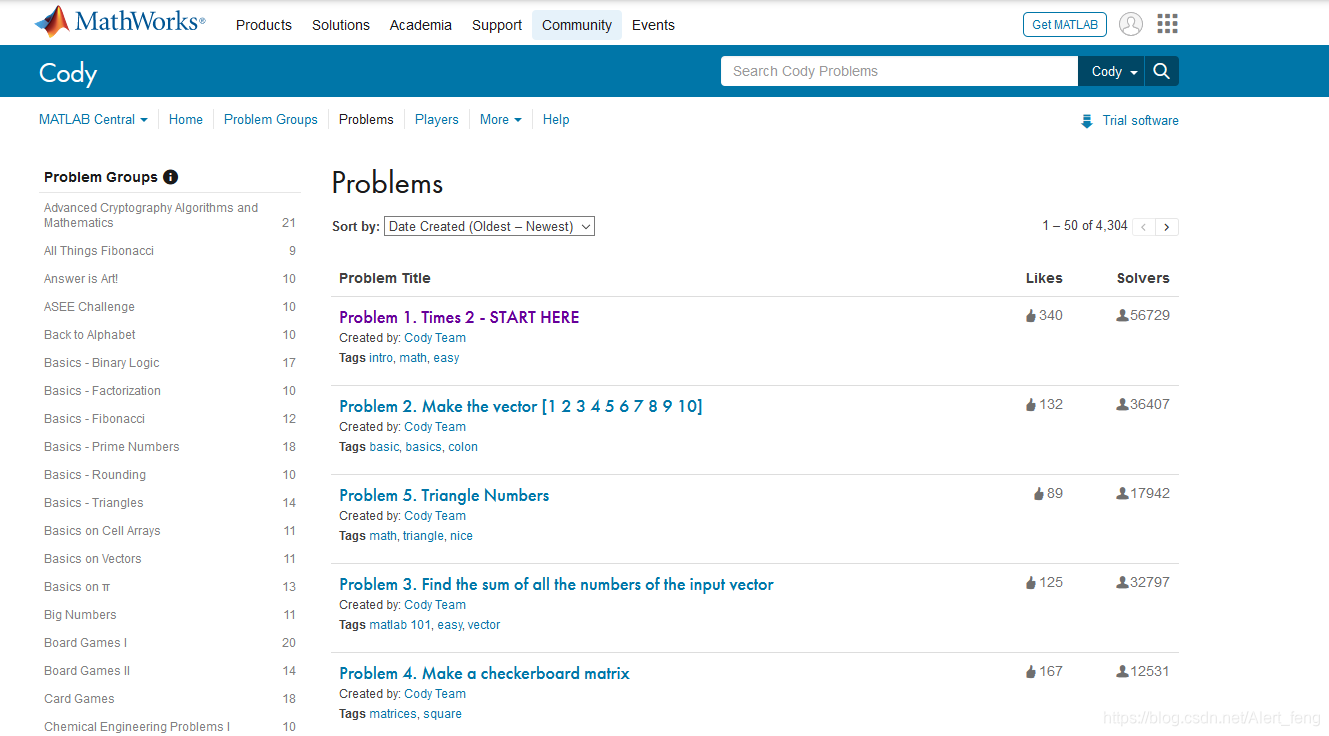Open Problem 1. Times 2 - START HERE
The image size is (1329, 736).
pyautogui.click(x=459, y=317)
